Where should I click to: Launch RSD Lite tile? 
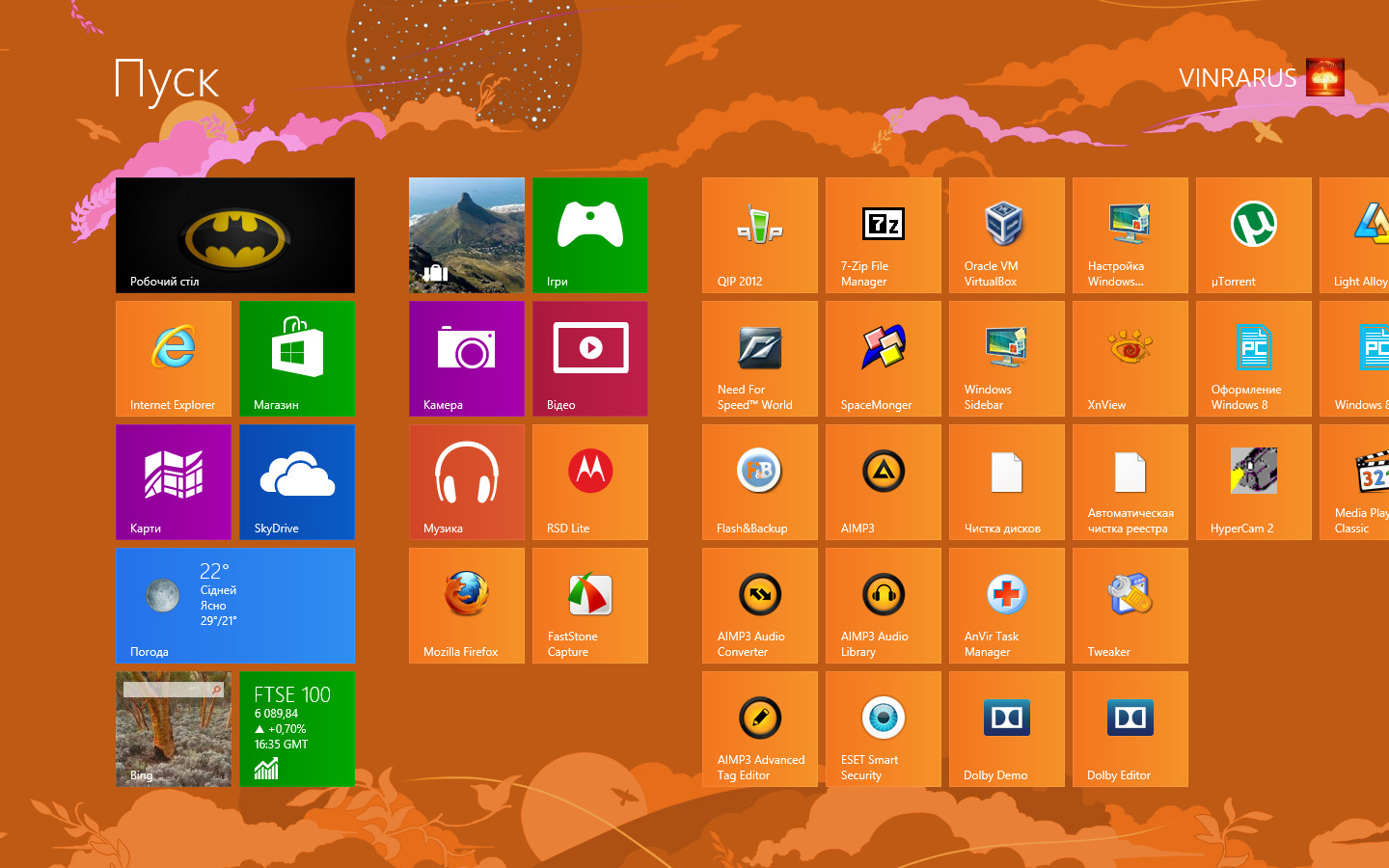click(x=590, y=482)
